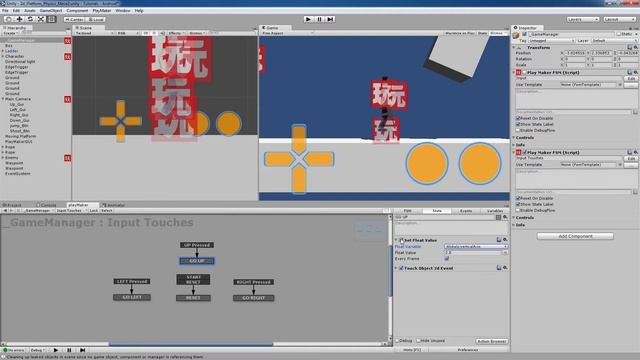Toggle Center pivot button

[74, 19]
